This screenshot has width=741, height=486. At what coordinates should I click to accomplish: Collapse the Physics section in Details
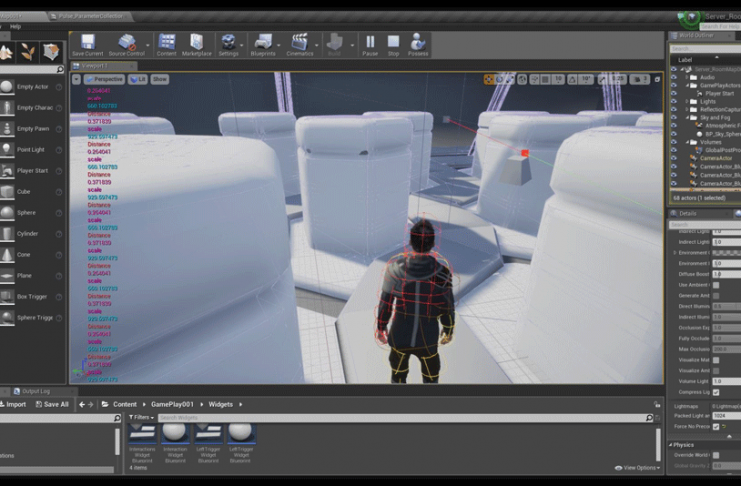click(671, 445)
